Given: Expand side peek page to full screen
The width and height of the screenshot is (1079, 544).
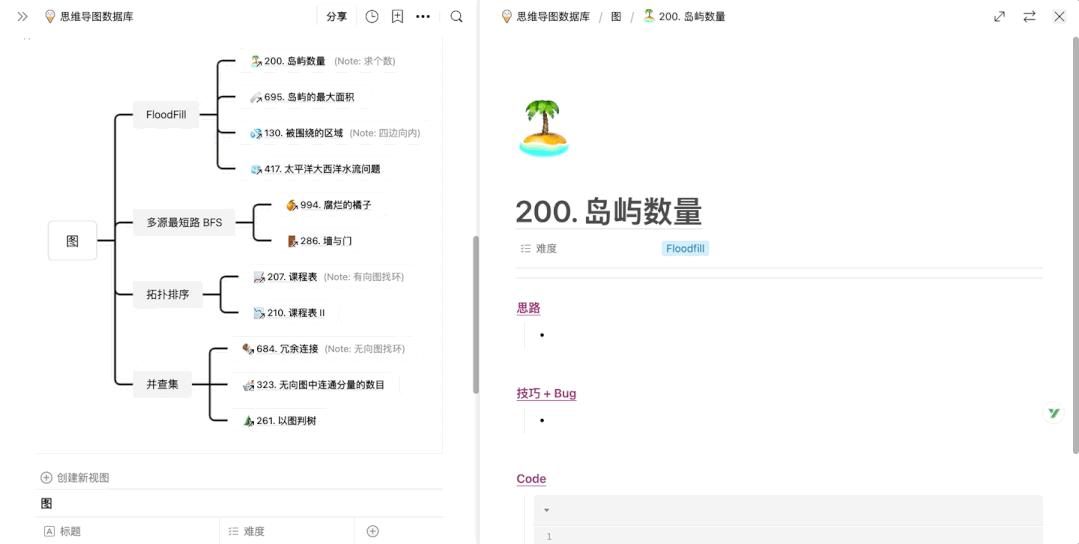Looking at the screenshot, I should [999, 16].
